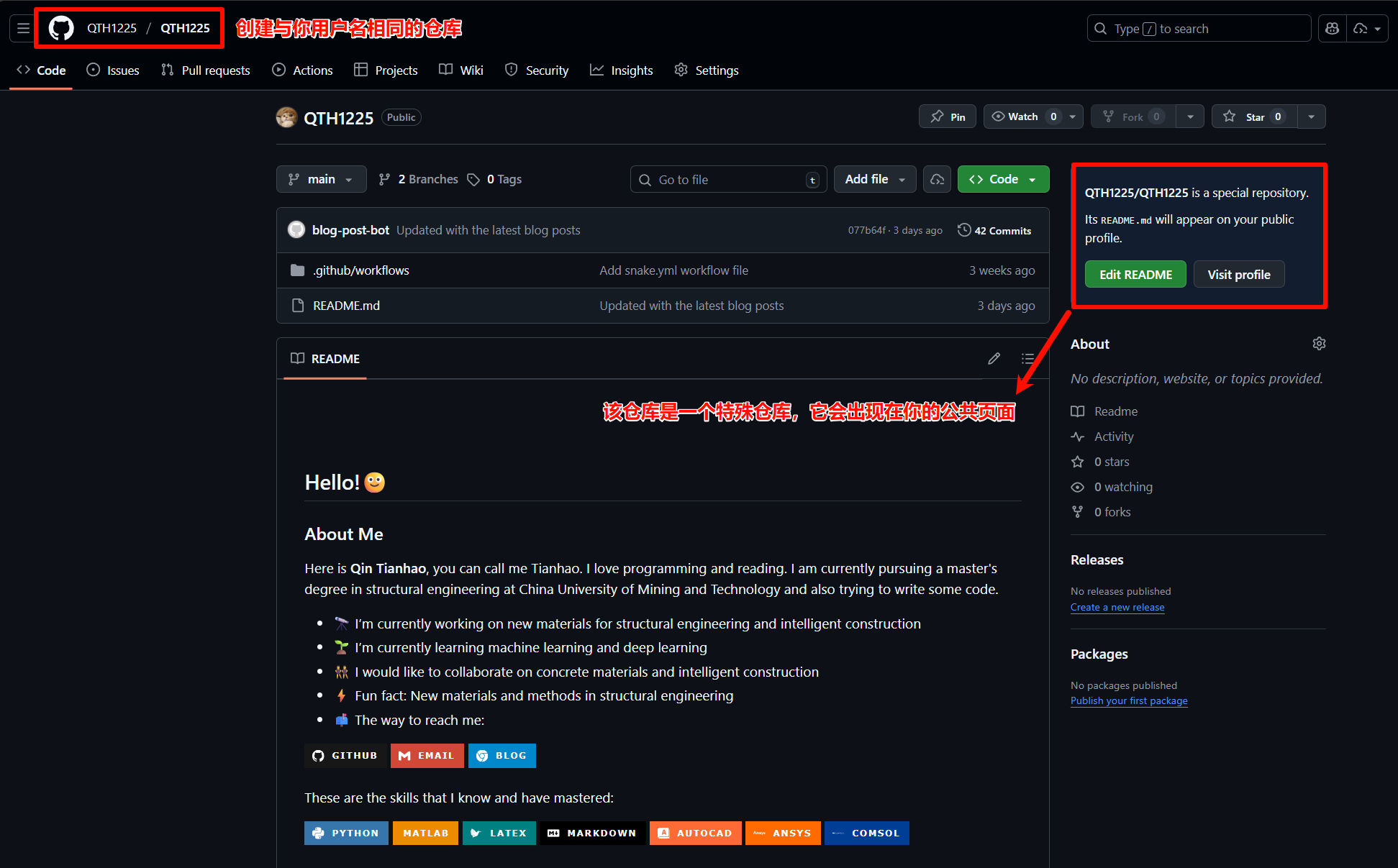Screen dimensions: 1398x868
Task: Open Copilot from the top bar icon
Action: (x=1332, y=28)
